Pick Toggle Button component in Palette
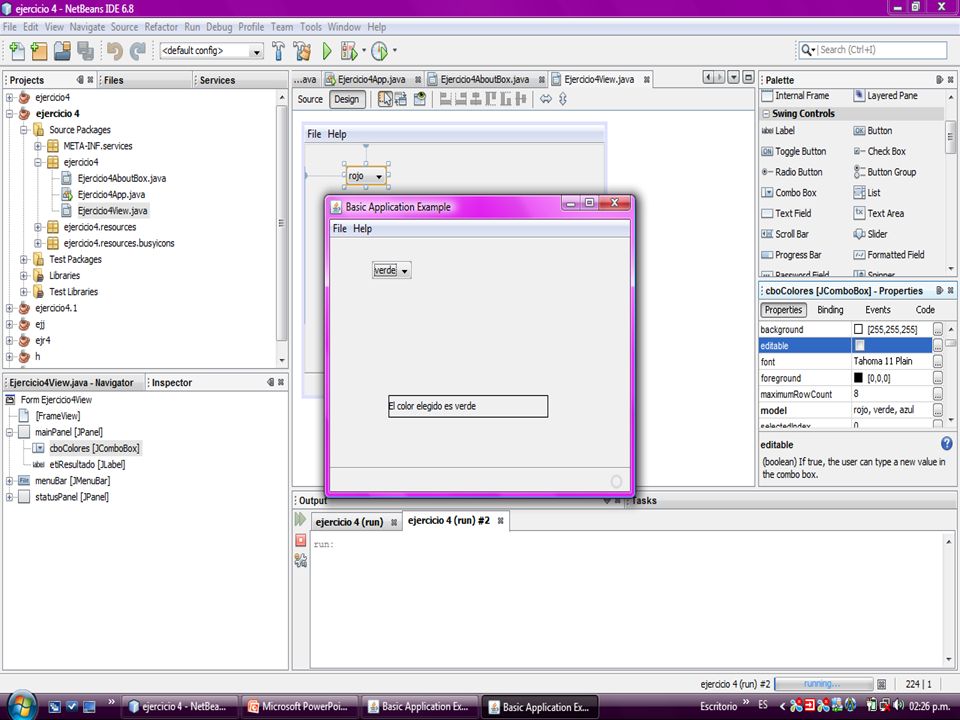 (793, 151)
